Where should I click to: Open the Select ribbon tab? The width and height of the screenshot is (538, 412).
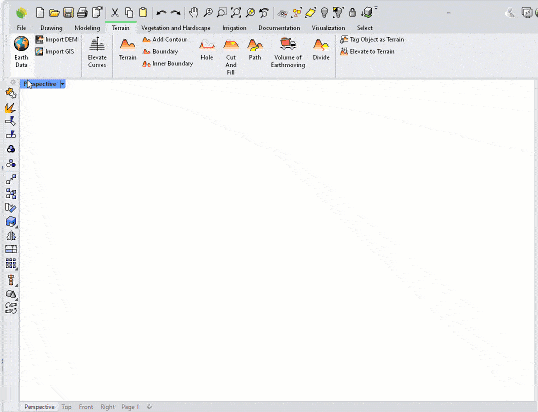364,28
